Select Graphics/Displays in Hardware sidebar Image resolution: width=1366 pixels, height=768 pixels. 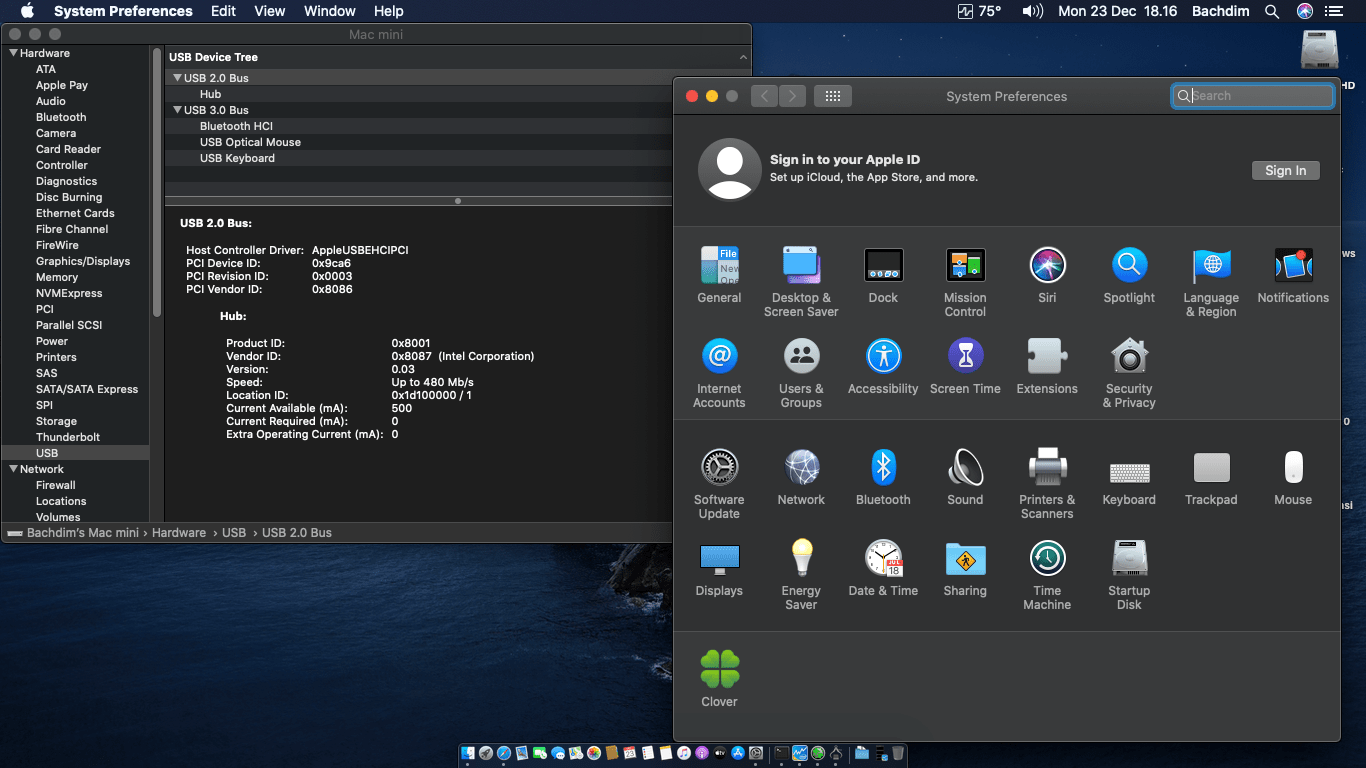click(83, 261)
